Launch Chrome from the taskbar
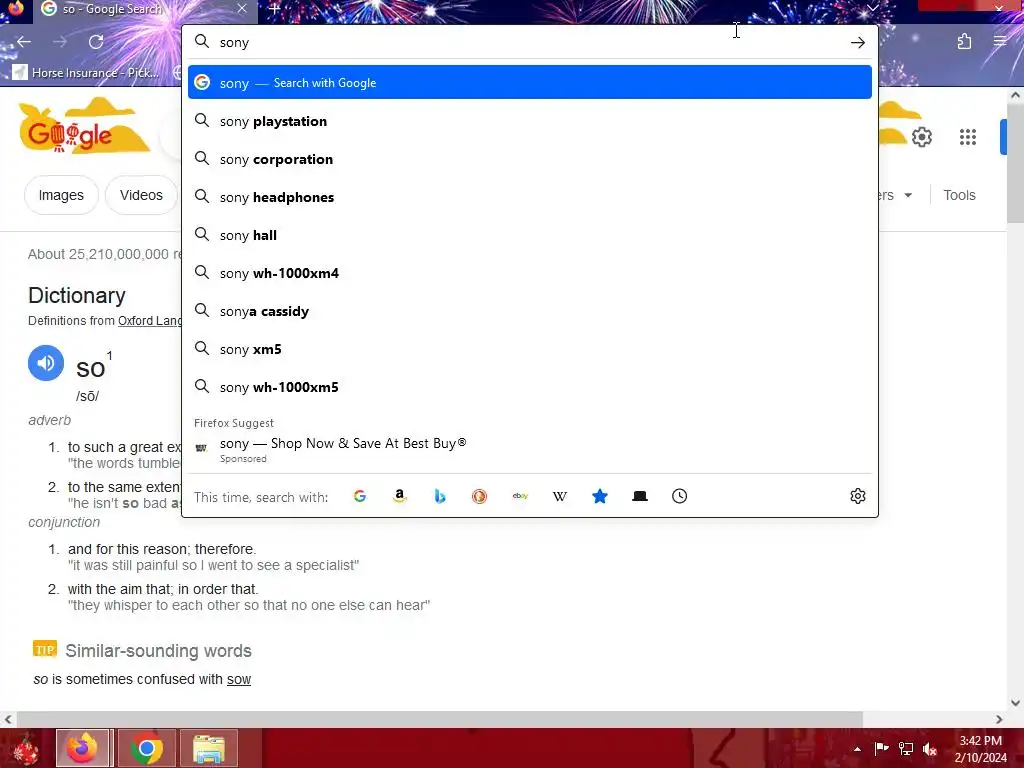Screen dimensions: 1024x768 (146, 748)
